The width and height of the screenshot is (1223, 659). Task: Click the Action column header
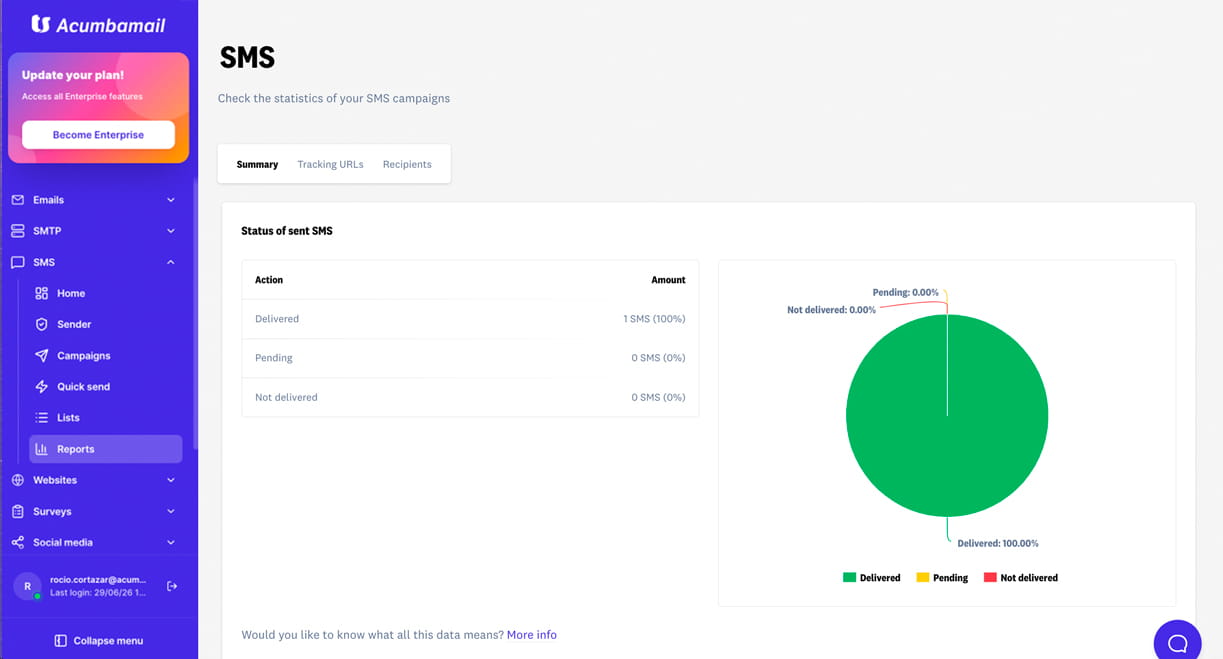point(269,280)
